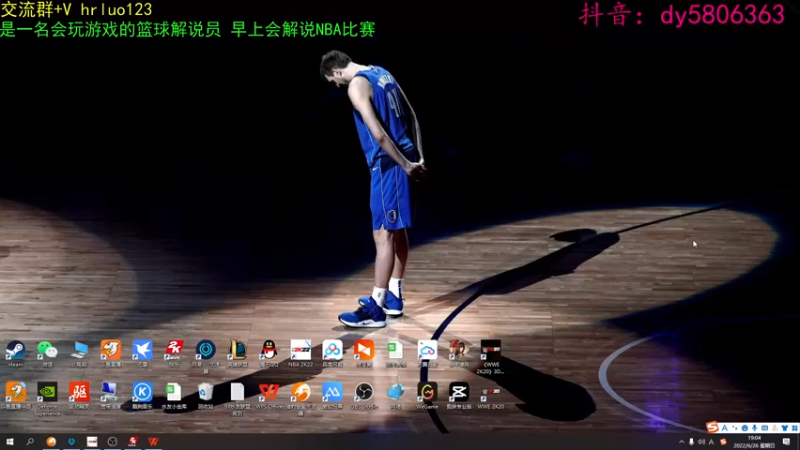Click the Sogou S icon in tray
This screenshot has width=800, height=450.
coord(722,442)
